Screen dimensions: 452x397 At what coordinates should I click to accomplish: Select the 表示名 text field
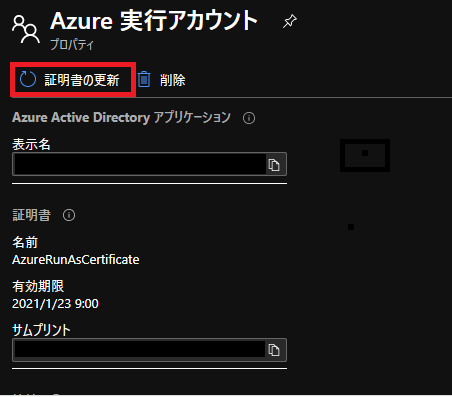(x=149, y=164)
